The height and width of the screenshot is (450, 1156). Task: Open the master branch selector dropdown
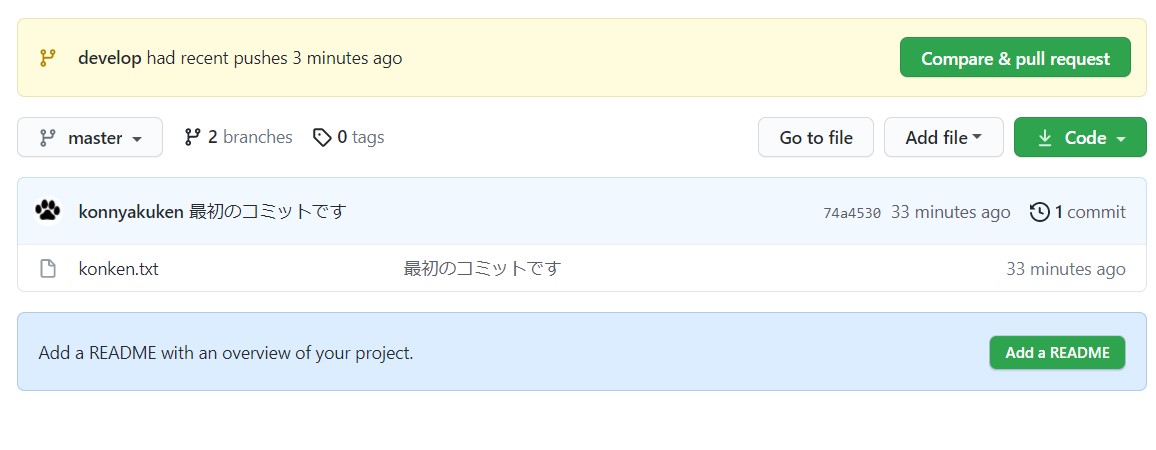[x=90, y=138]
